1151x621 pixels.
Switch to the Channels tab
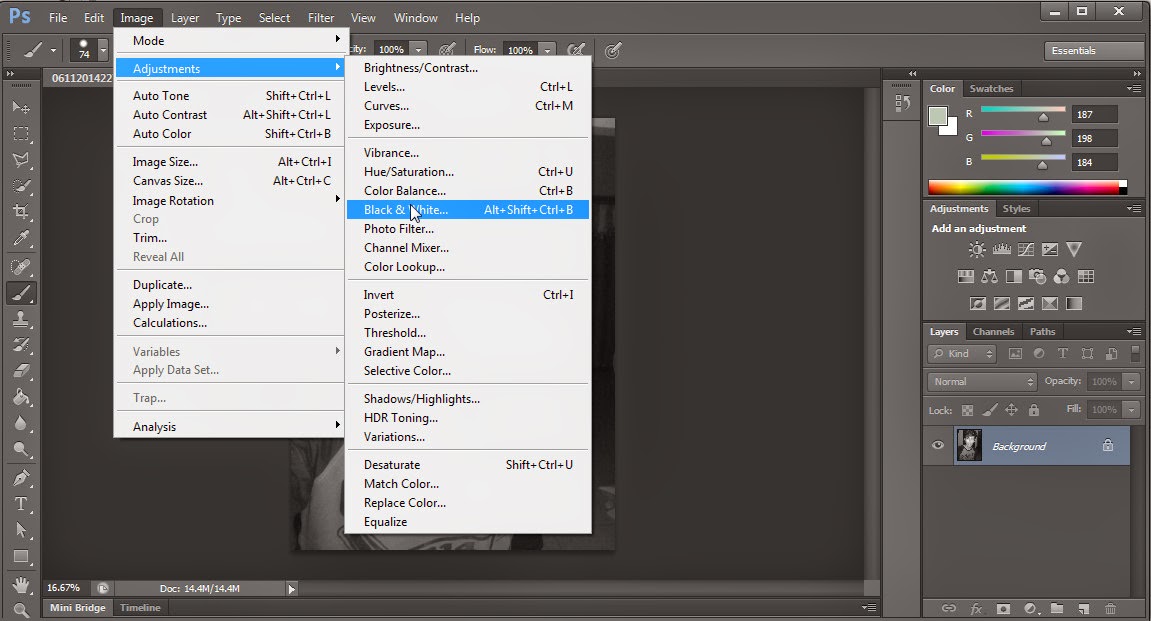(993, 332)
